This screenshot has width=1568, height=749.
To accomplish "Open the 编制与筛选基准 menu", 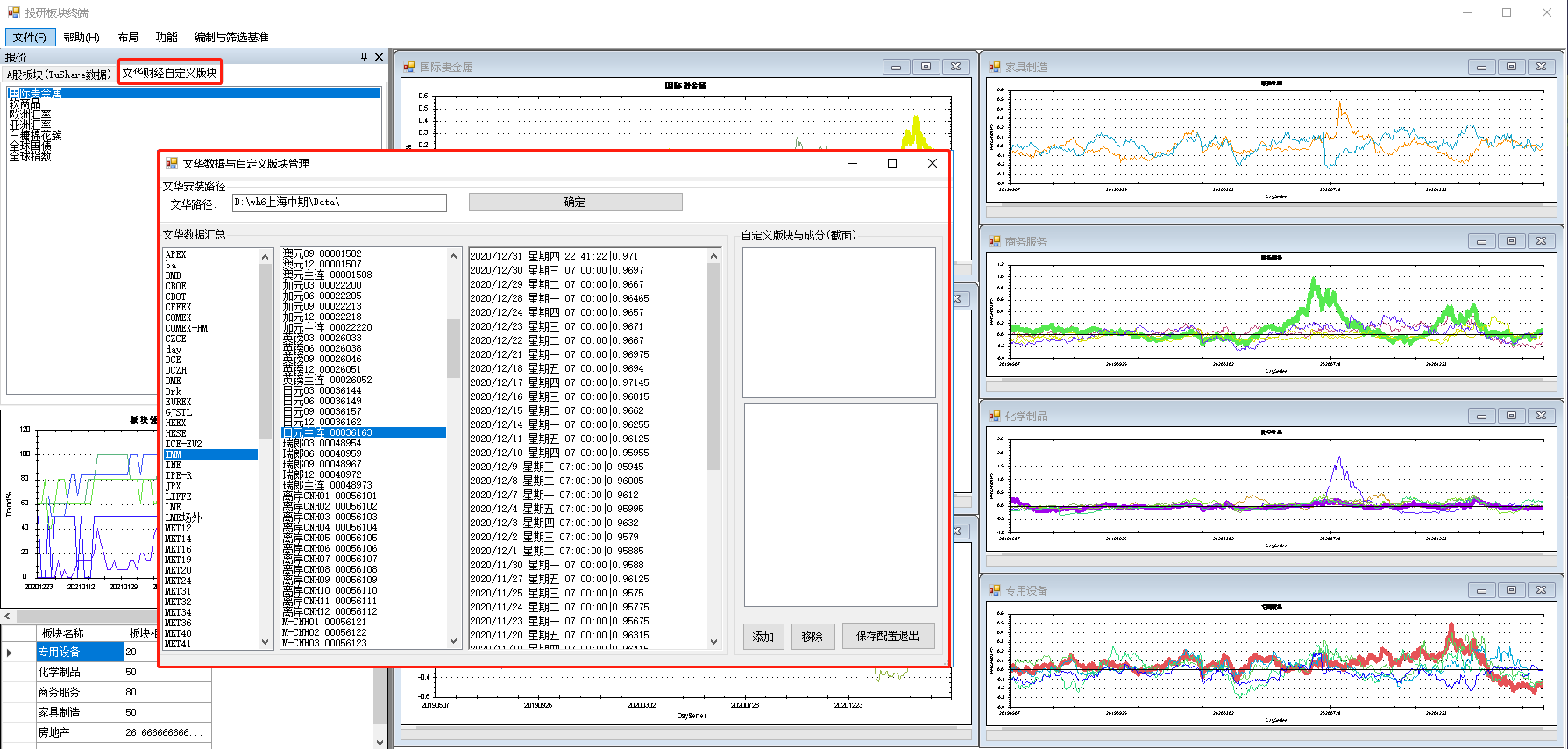I will 231,37.
